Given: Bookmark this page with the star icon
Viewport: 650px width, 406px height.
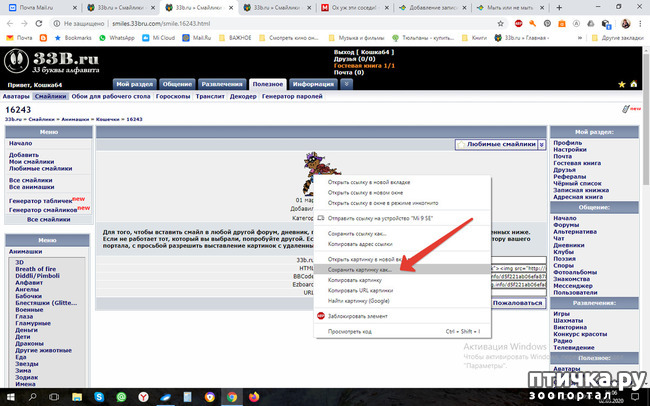Looking at the screenshot, I should (501, 24).
